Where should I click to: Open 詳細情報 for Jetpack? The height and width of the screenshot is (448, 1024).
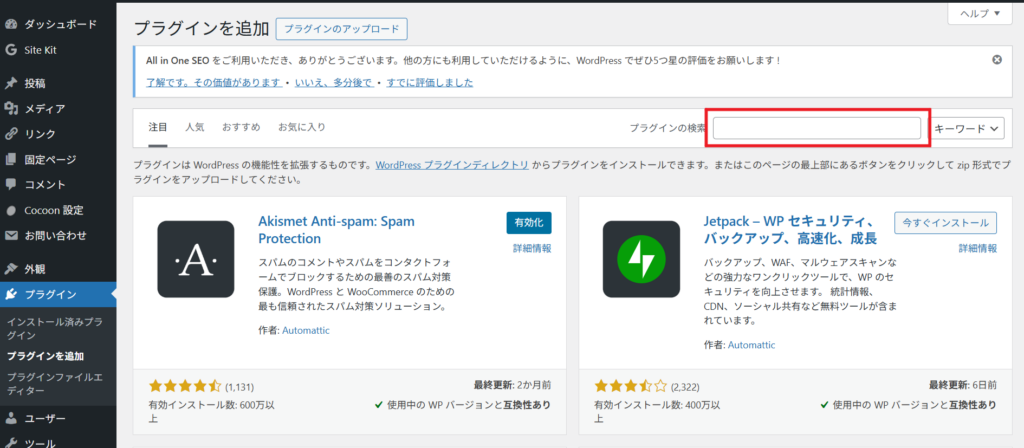[978, 249]
